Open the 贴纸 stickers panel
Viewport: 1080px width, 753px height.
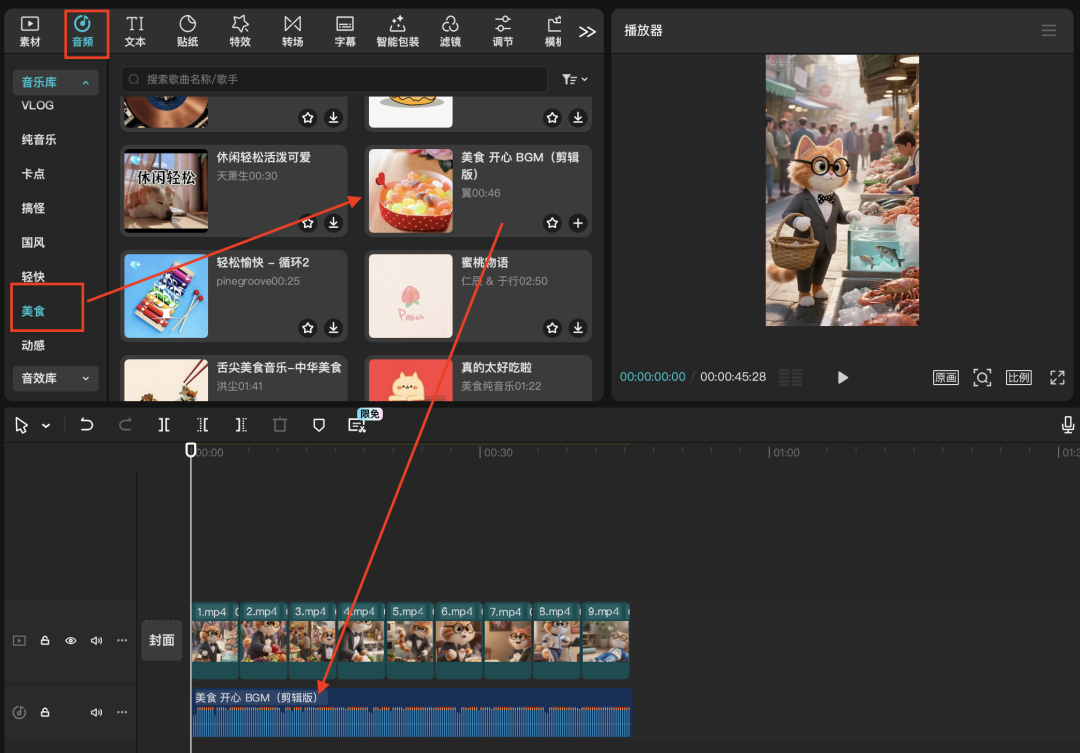click(x=187, y=30)
